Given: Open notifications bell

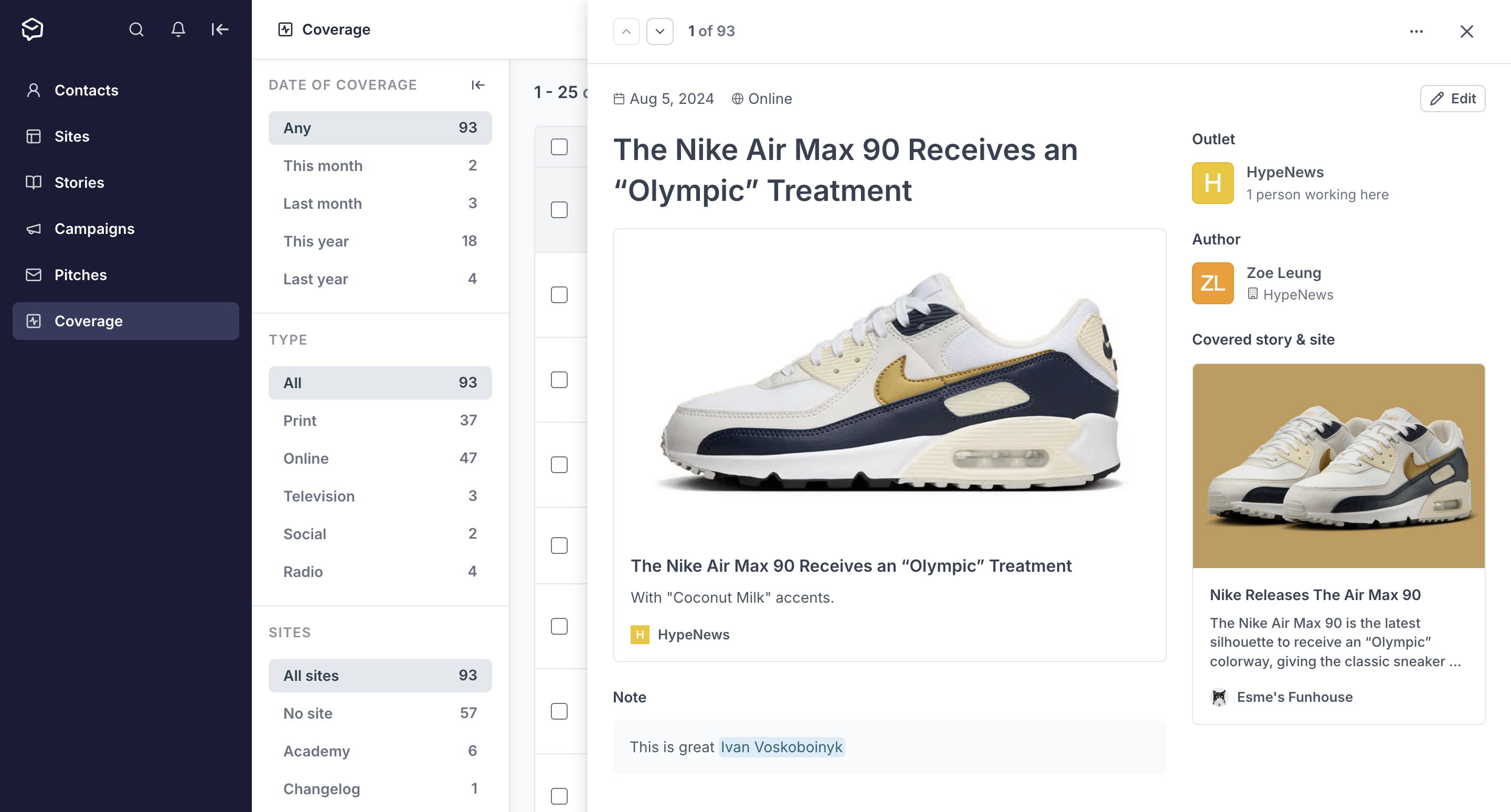Looking at the screenshot, I should click(178, 29).
